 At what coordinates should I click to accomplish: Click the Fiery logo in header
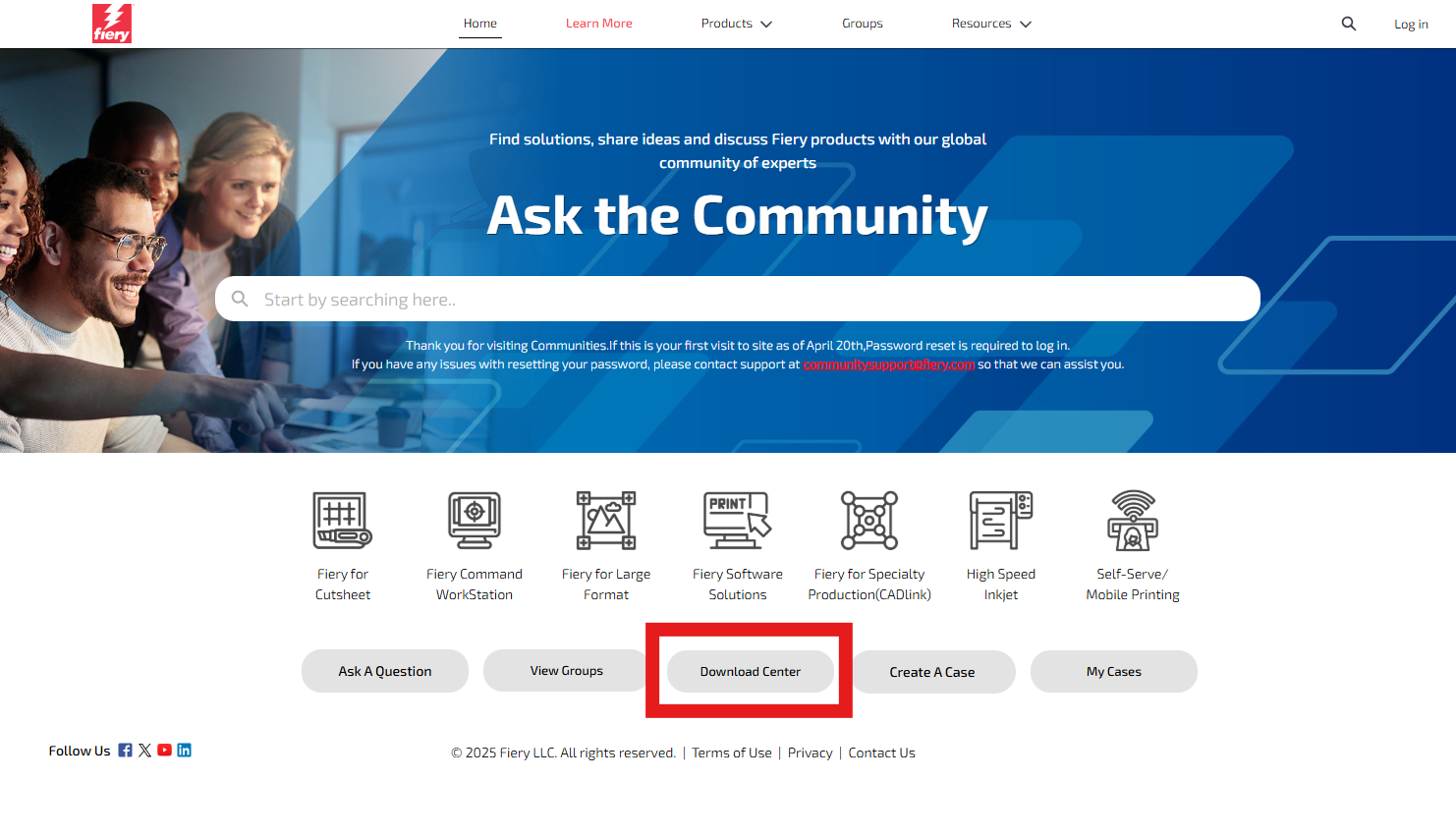[x=112, y=24]
